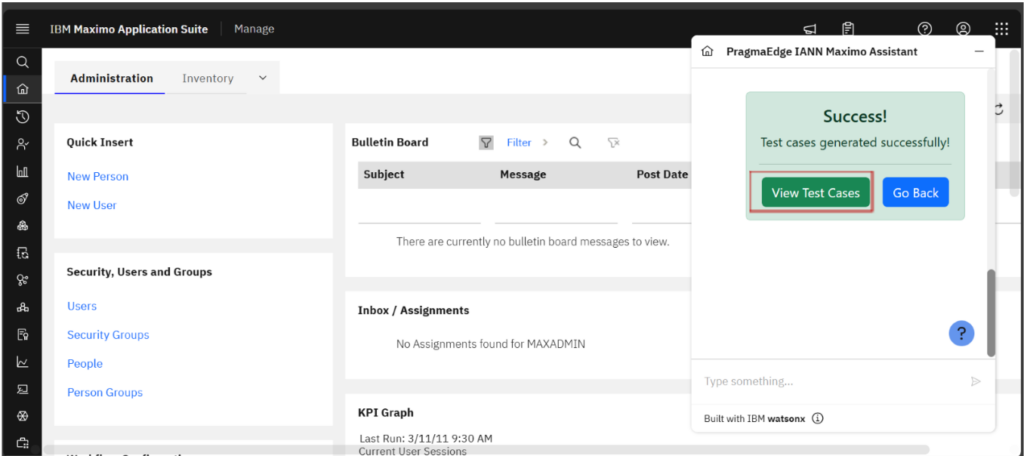Click the 'Last Run: 3/11/11 9:30 AM' text

coord(426,438)
